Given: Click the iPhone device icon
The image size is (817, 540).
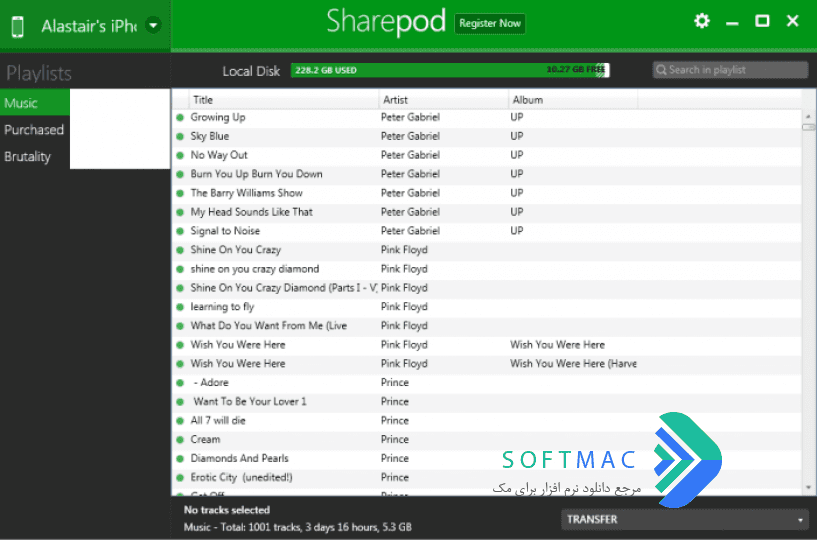Looking at the screenshot, I should [18, 26].
